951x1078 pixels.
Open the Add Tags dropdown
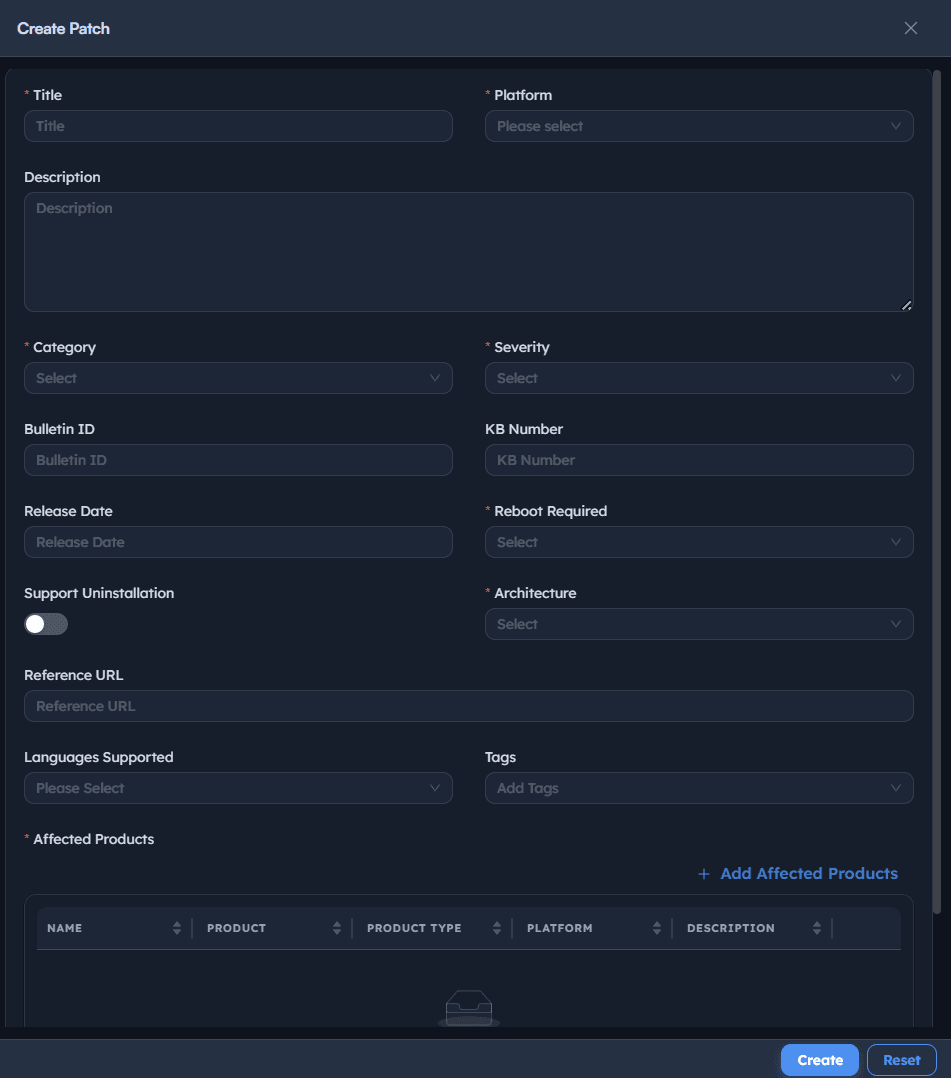tap(699, 788)
